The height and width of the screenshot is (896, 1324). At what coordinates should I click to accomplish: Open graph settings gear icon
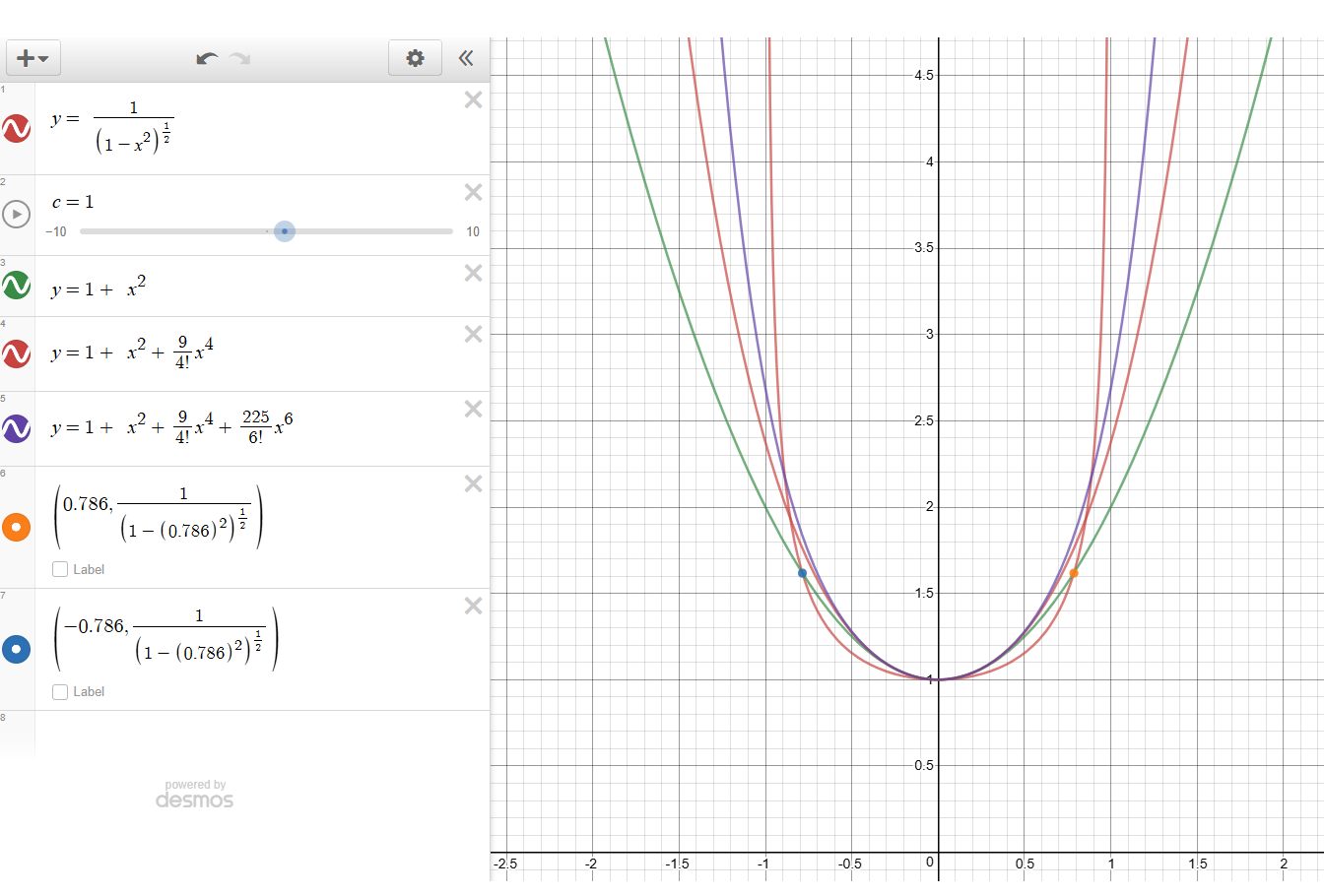(415, 58)
